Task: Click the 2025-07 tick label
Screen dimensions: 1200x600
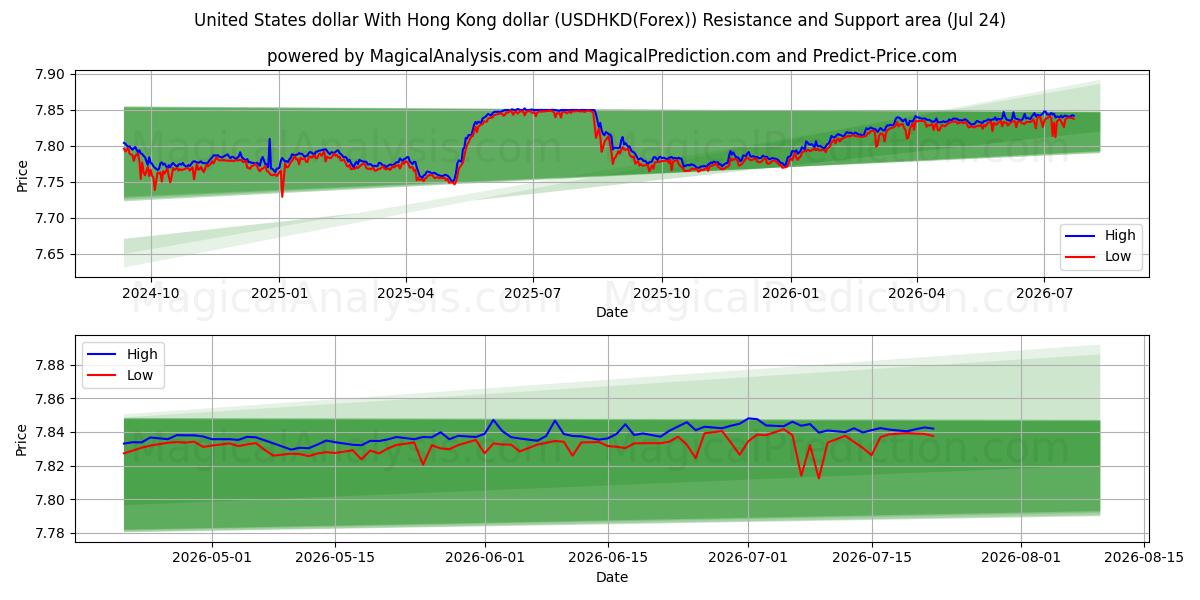Action: [533, 294]
